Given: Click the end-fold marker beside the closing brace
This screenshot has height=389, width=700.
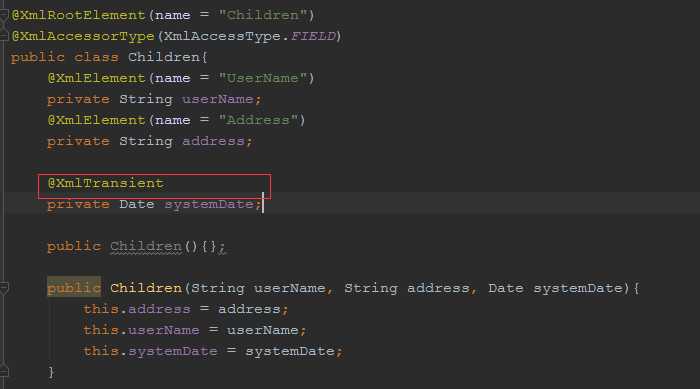Looking at the screenshot, I should pyautogui.click(x=4, y=371).
